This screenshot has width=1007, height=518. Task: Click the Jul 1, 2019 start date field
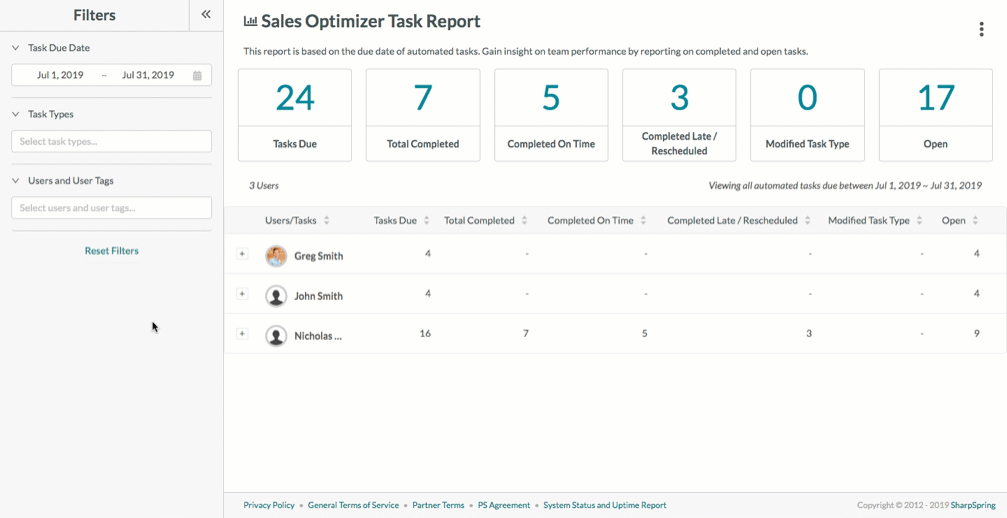pyautogui.click(x=60, y=75)
